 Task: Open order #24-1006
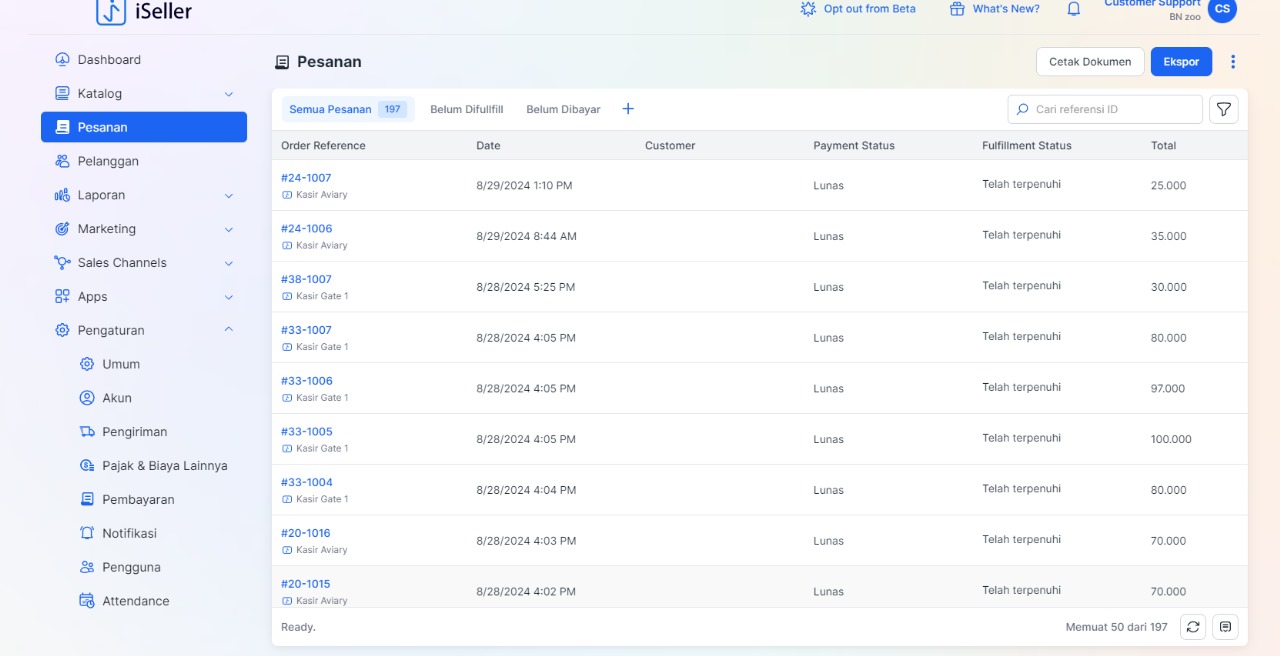click(x=306, y=229)
